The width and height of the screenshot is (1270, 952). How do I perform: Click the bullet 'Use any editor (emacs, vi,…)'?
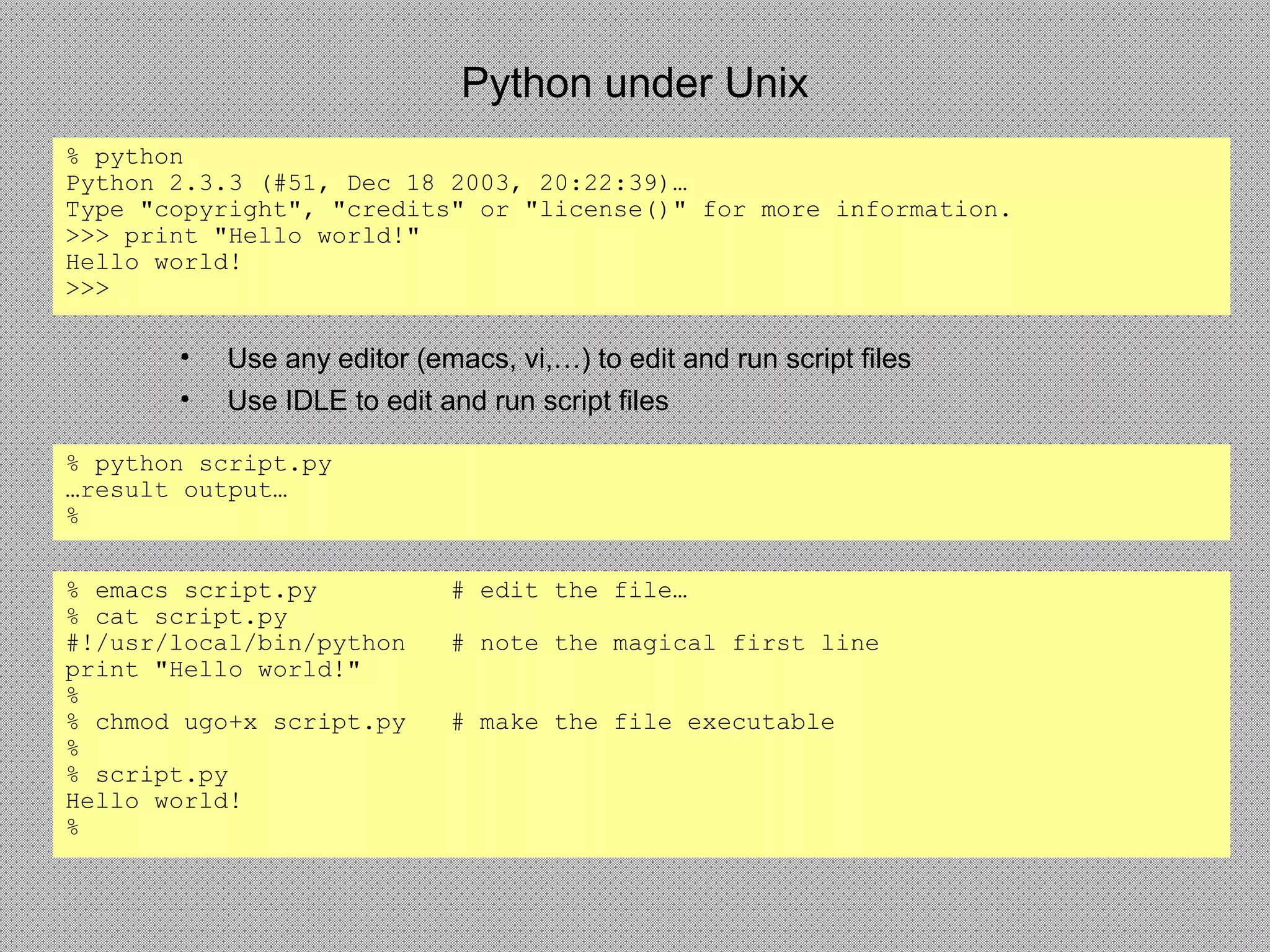pos(569,359)
